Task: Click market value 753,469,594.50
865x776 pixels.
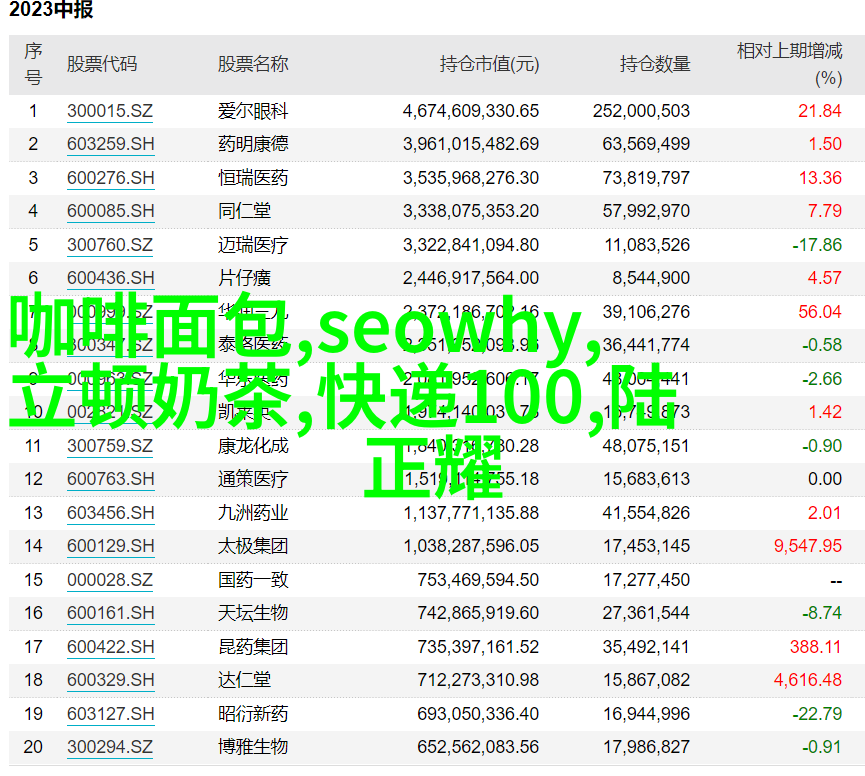Action: tap(478, 580)
